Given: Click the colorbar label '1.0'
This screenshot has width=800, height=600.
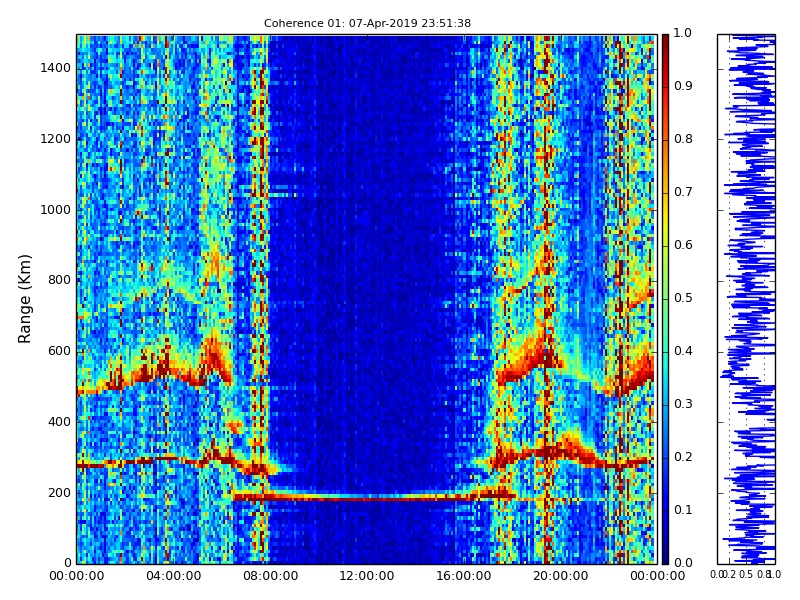Looking at the screenshot, I should click(x=683, y=33).
